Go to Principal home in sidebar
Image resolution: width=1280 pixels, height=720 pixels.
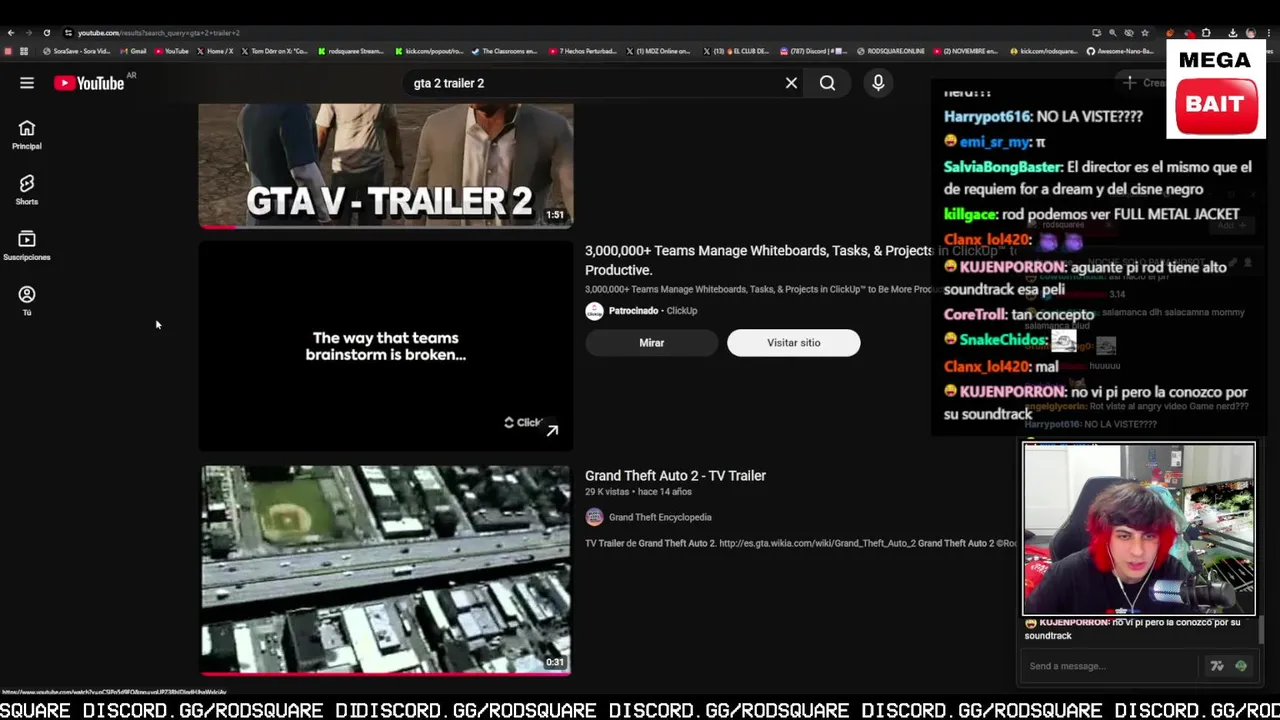[x=27, y=134]
